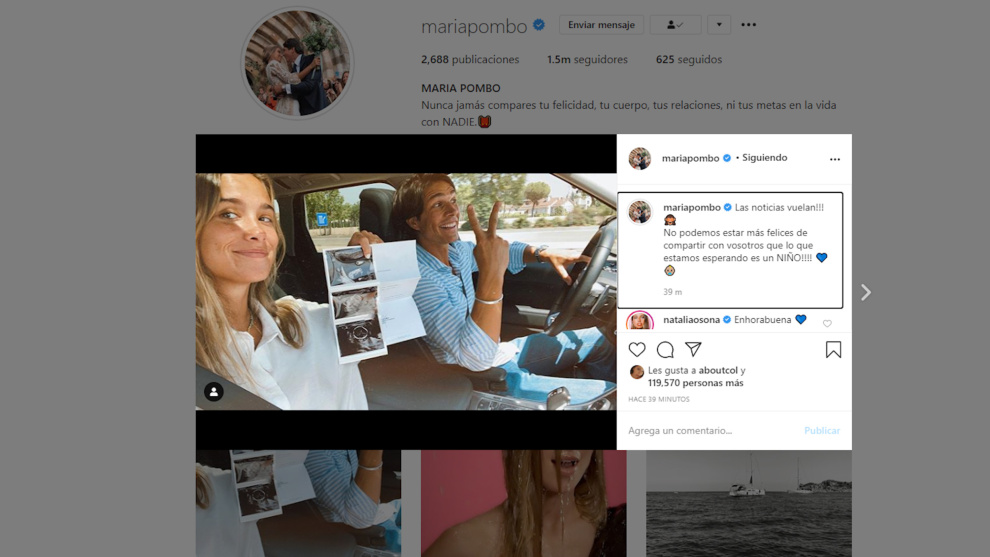990x557 pixels.
Task: Save the post with the bookmark icon
Action: coord(833,349)
